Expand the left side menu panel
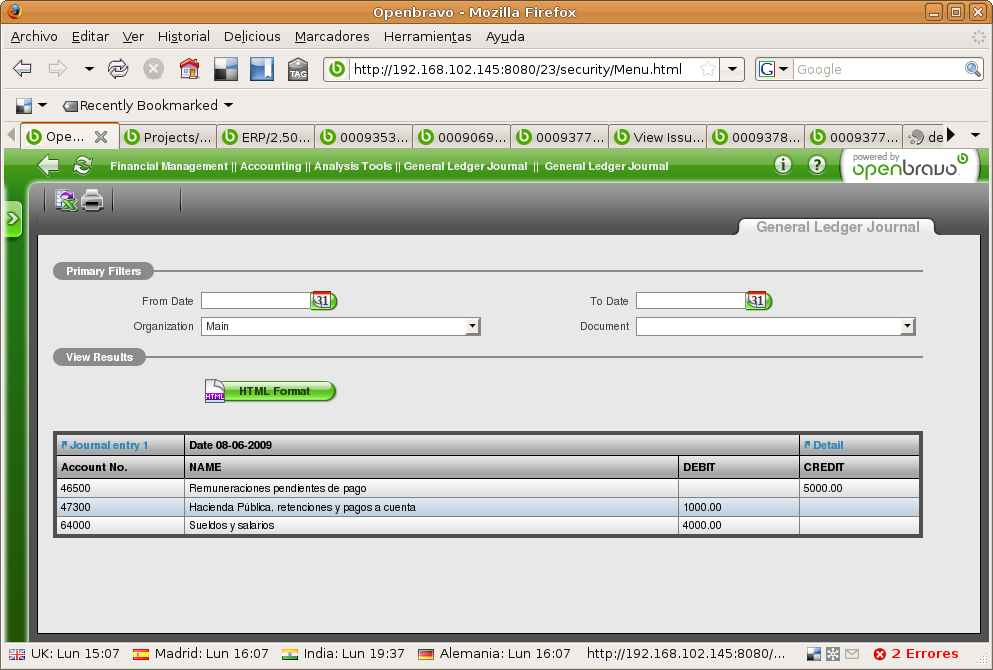Screen dimensions: 993x670 click(x=13, y=218)
